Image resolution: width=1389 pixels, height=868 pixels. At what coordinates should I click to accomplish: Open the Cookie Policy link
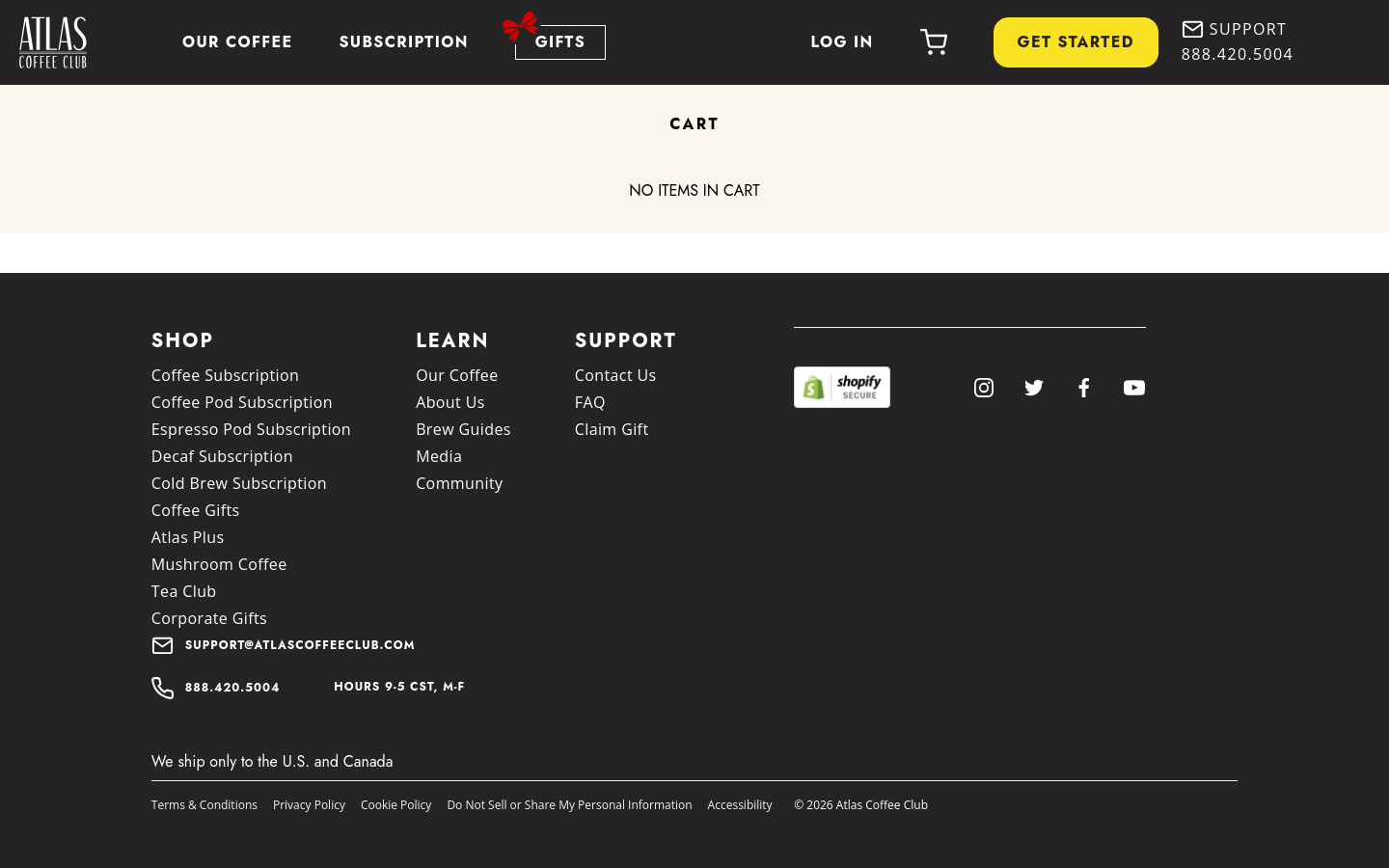(395, 805)
